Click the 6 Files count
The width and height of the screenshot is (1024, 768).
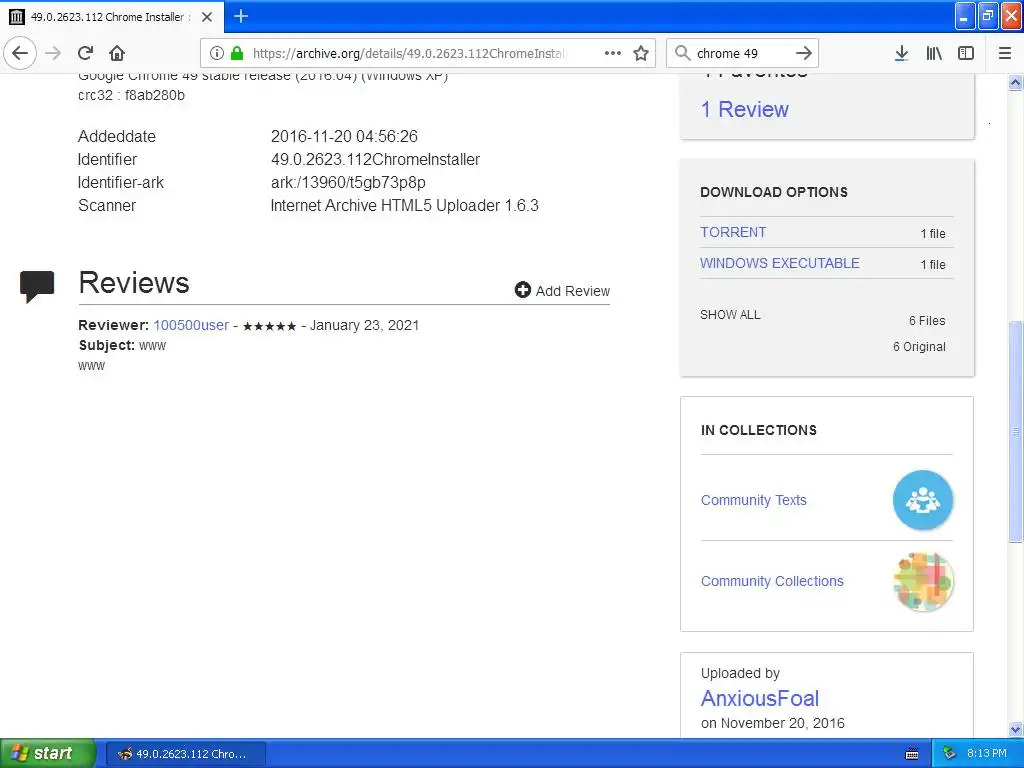tap(927, 321)
